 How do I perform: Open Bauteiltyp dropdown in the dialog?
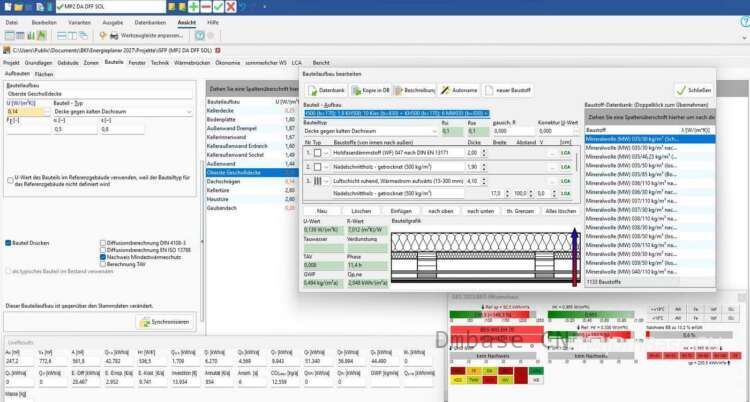pos(434,131)
